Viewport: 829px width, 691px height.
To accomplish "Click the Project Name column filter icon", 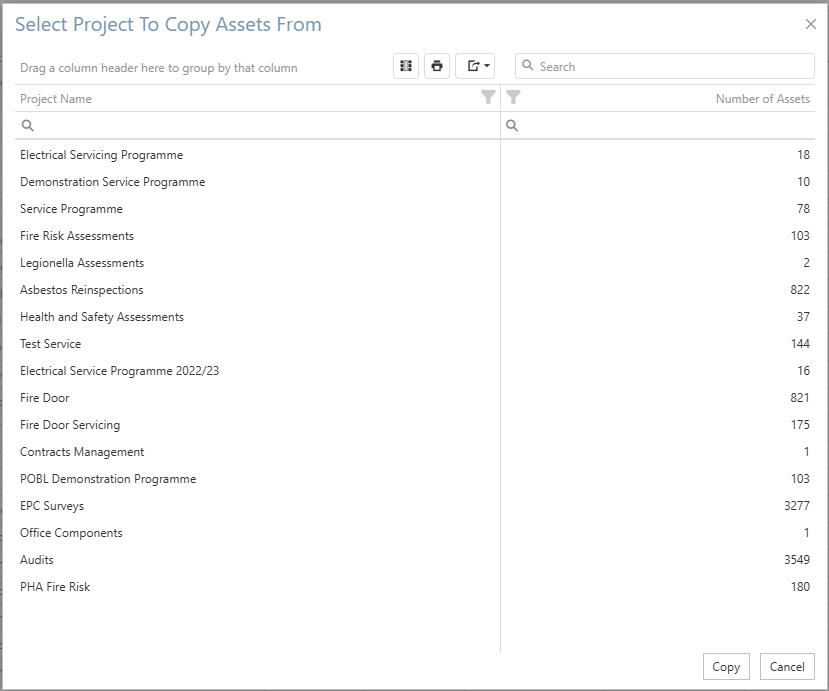I will click(488, 98).
